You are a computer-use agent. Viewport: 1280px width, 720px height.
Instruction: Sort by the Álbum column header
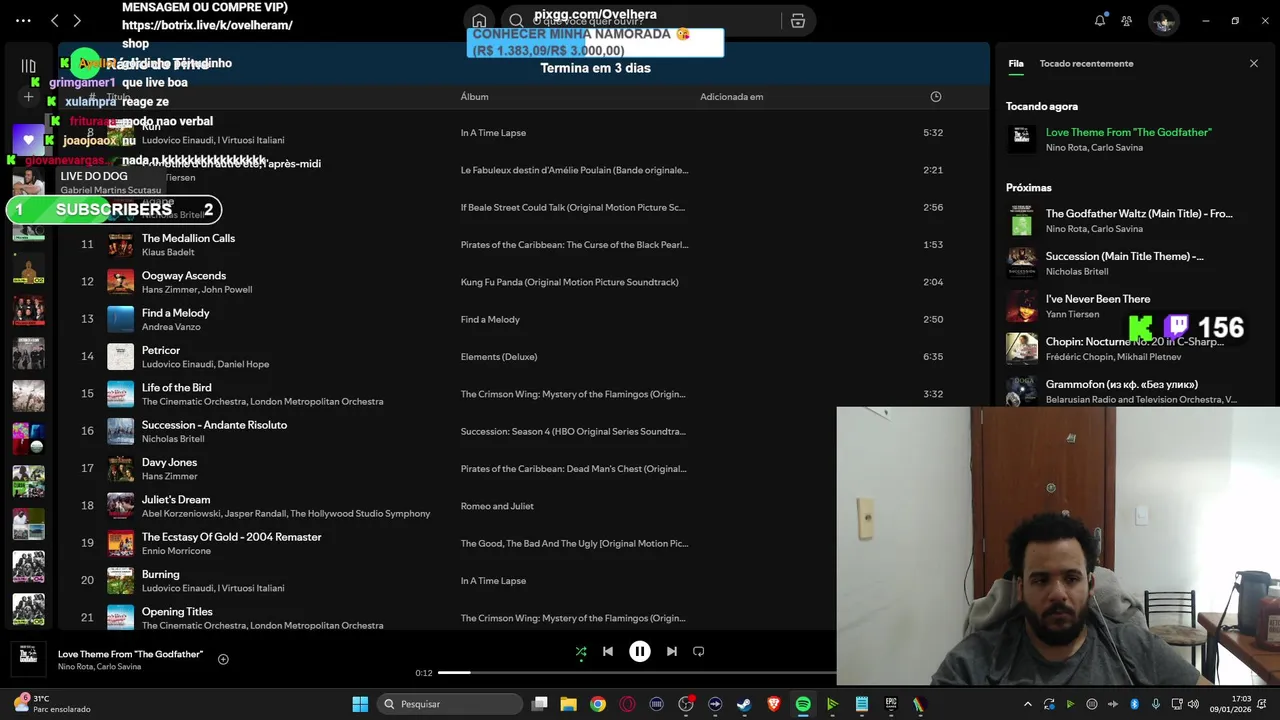474,97
